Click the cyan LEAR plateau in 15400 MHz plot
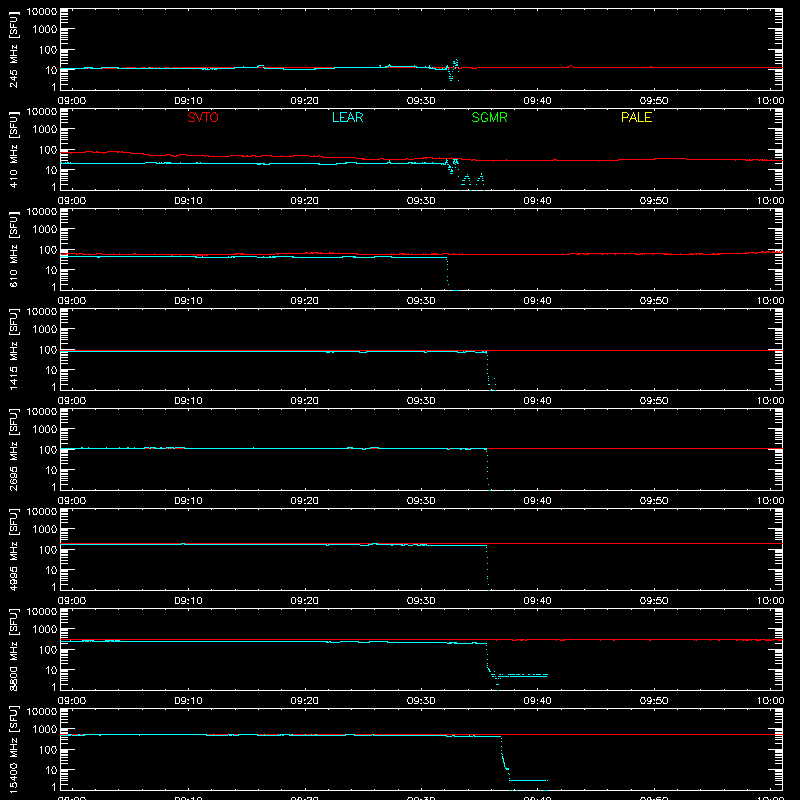The image size is (800, 800). pos(529,780)
